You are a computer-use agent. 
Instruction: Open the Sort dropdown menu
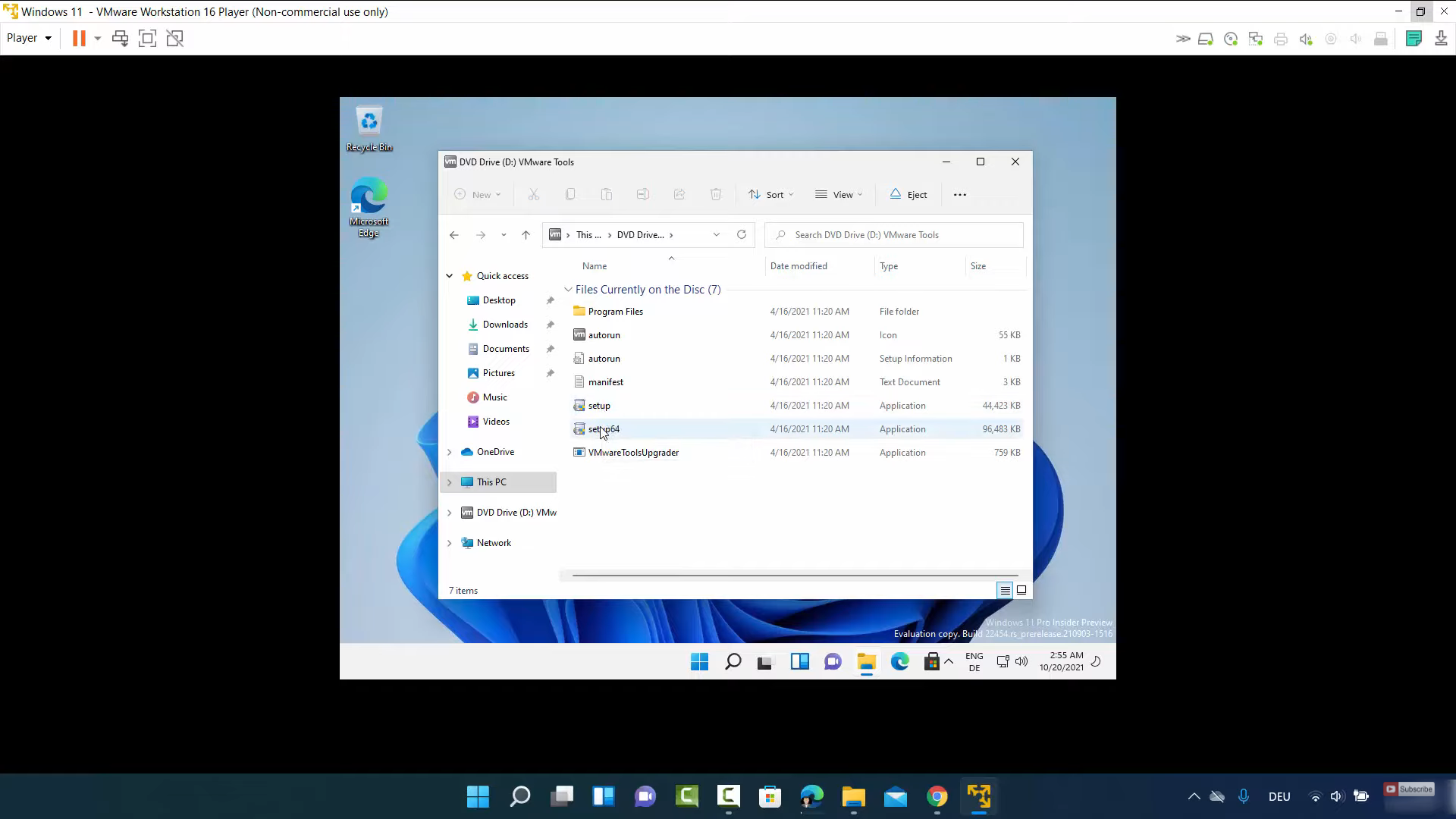tap(770, 195)
